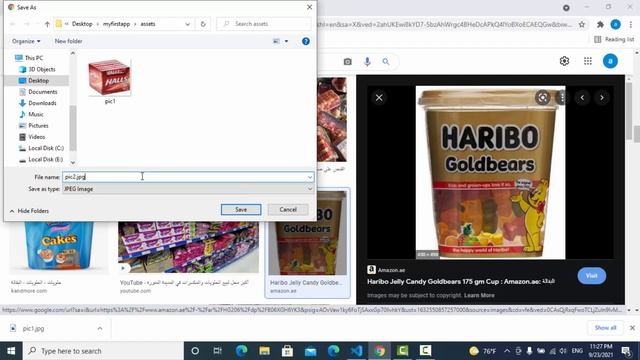Screen dimensions: 640x360
Task: Open search by image camera icon
Action: tap(347, 62)
